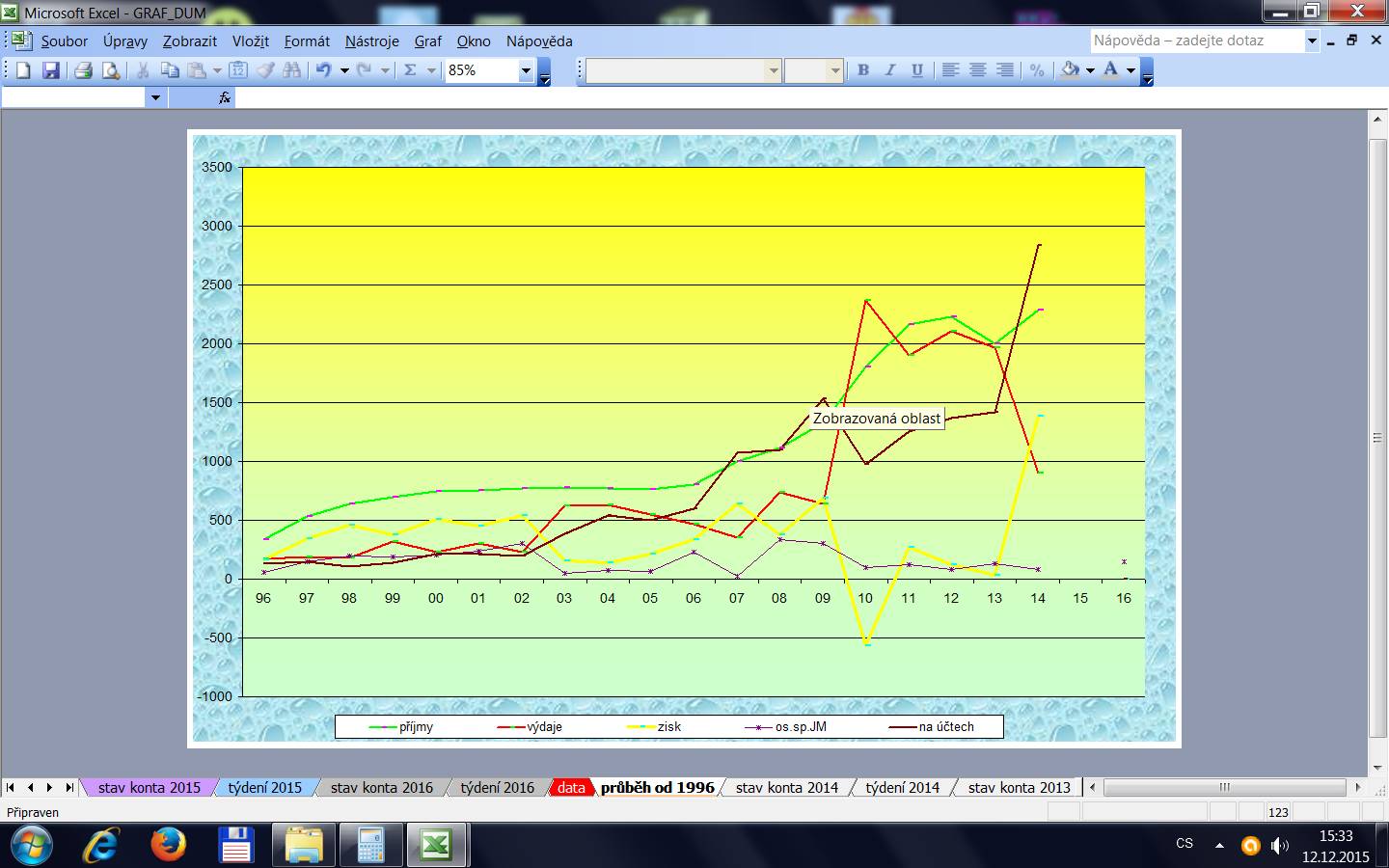Click the Align Left icon
Viewport: 1389px width, 868px height.
pos(950,70)
